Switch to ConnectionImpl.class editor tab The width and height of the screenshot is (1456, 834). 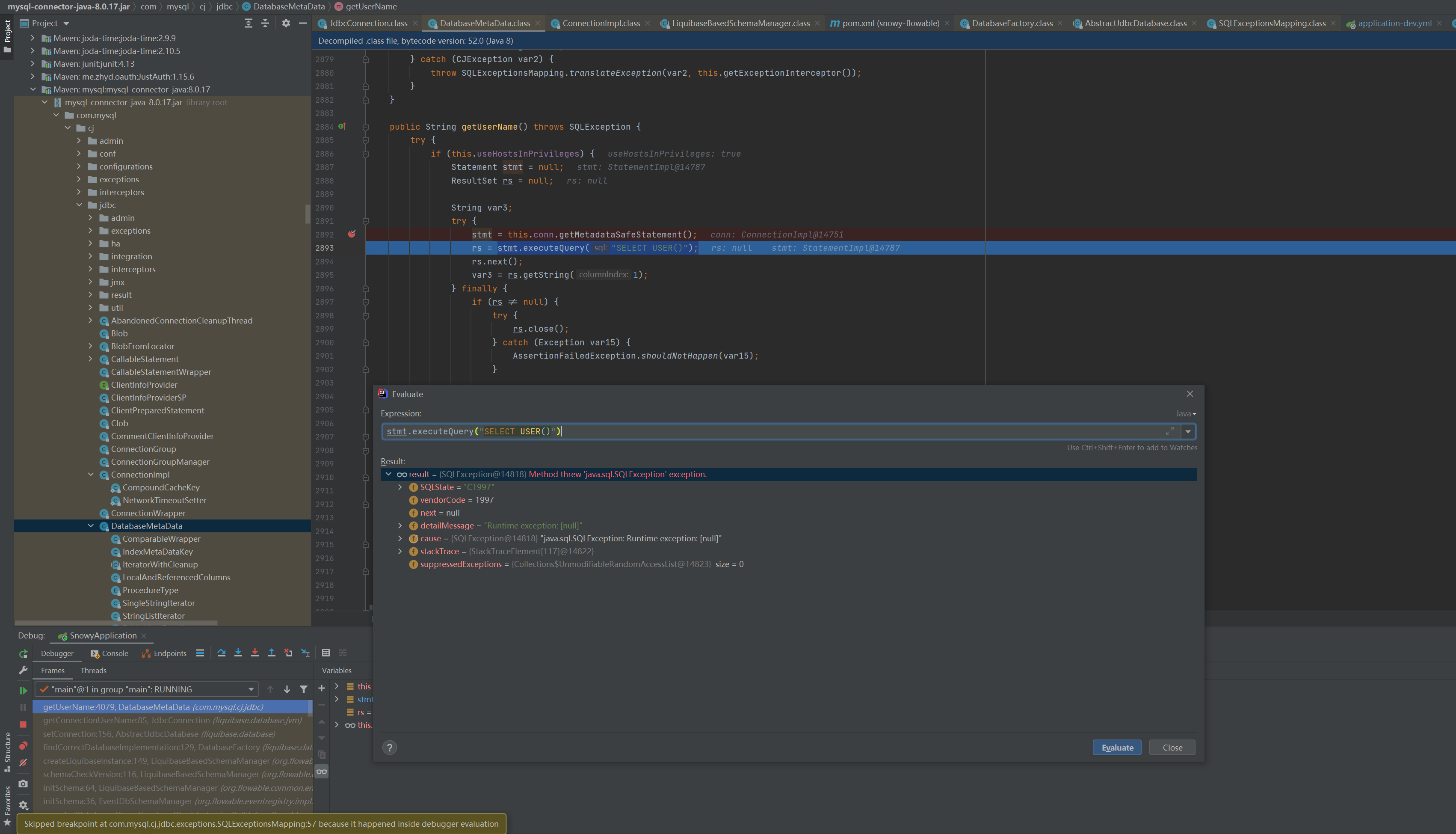click(x=601, y=24)
